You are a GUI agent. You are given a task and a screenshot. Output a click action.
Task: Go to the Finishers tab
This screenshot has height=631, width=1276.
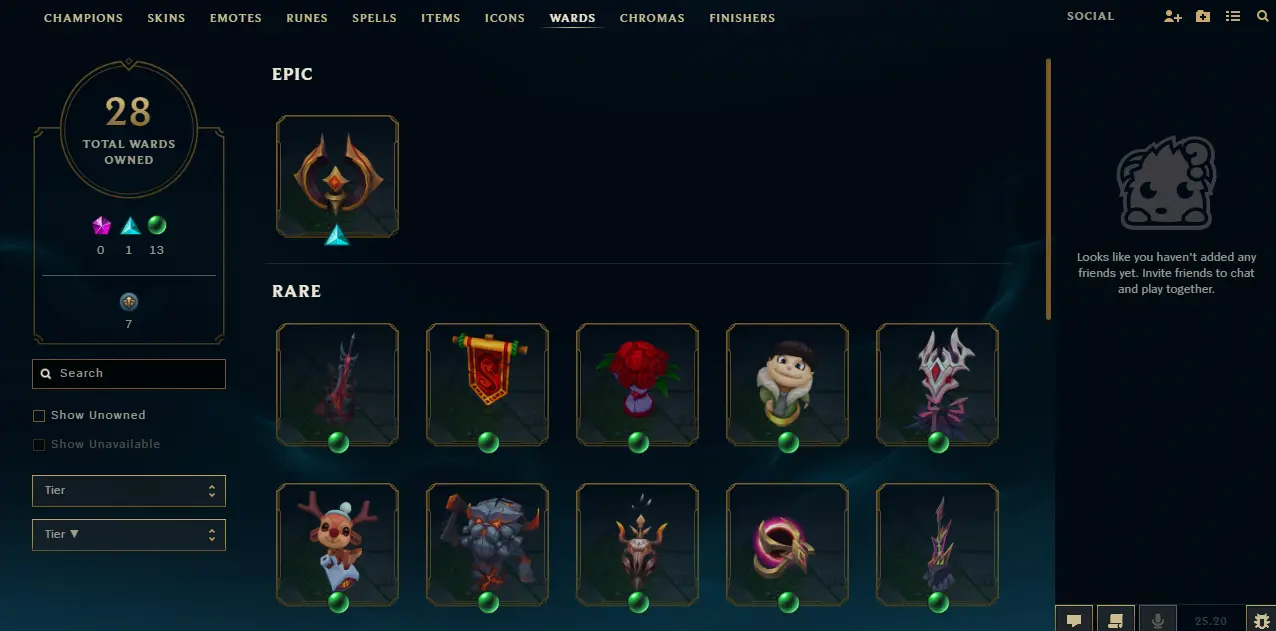[x=742, y=18]
